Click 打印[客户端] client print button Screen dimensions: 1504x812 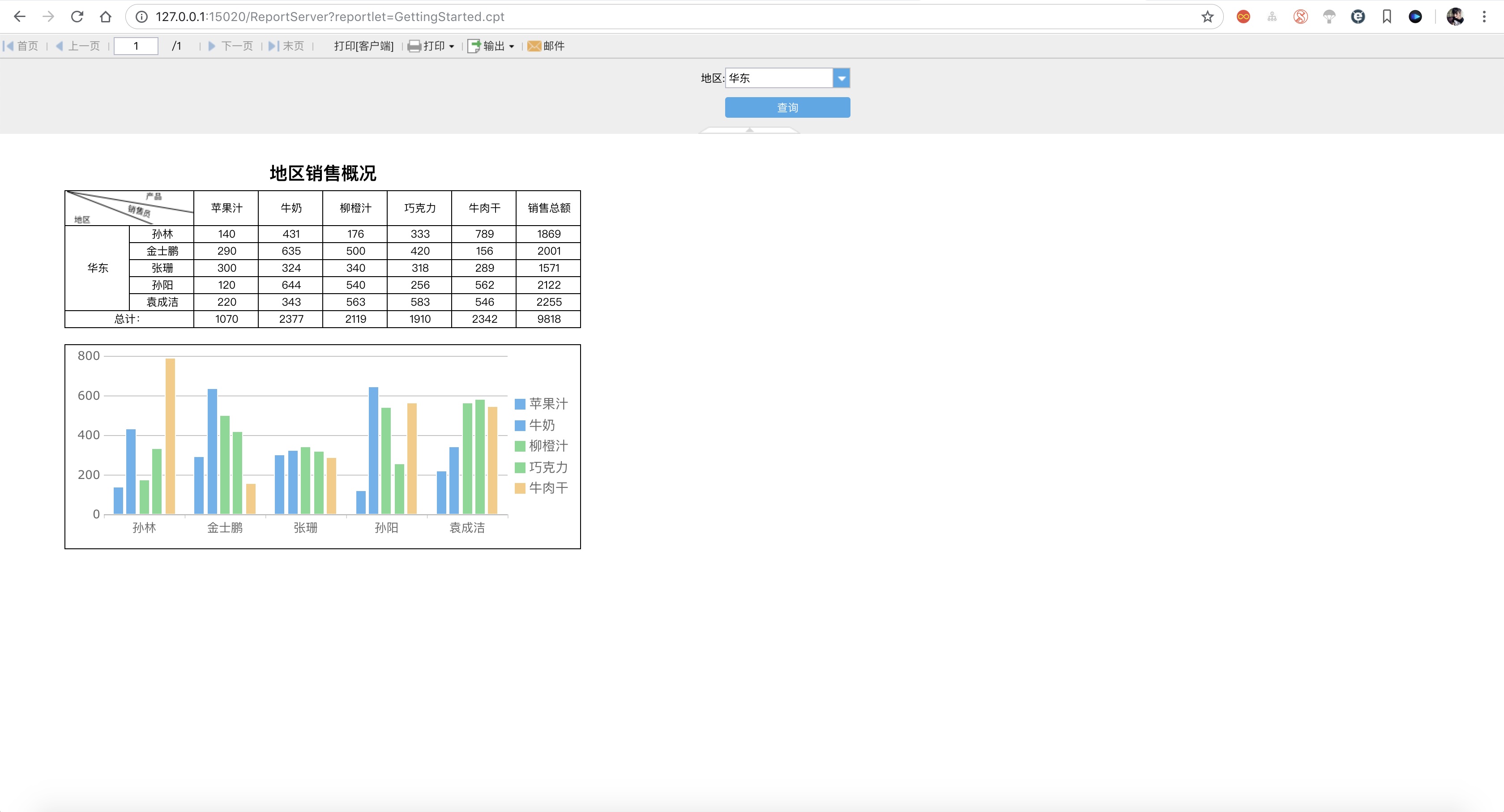pos(364,46)
